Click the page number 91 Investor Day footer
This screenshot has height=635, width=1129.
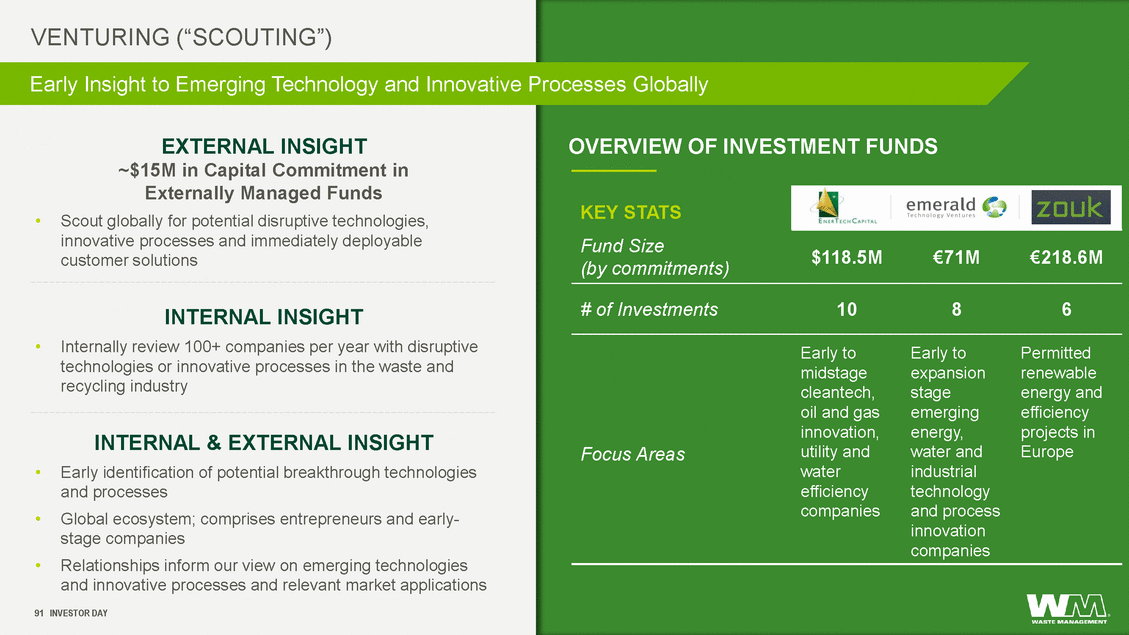(x=71, y=613)
